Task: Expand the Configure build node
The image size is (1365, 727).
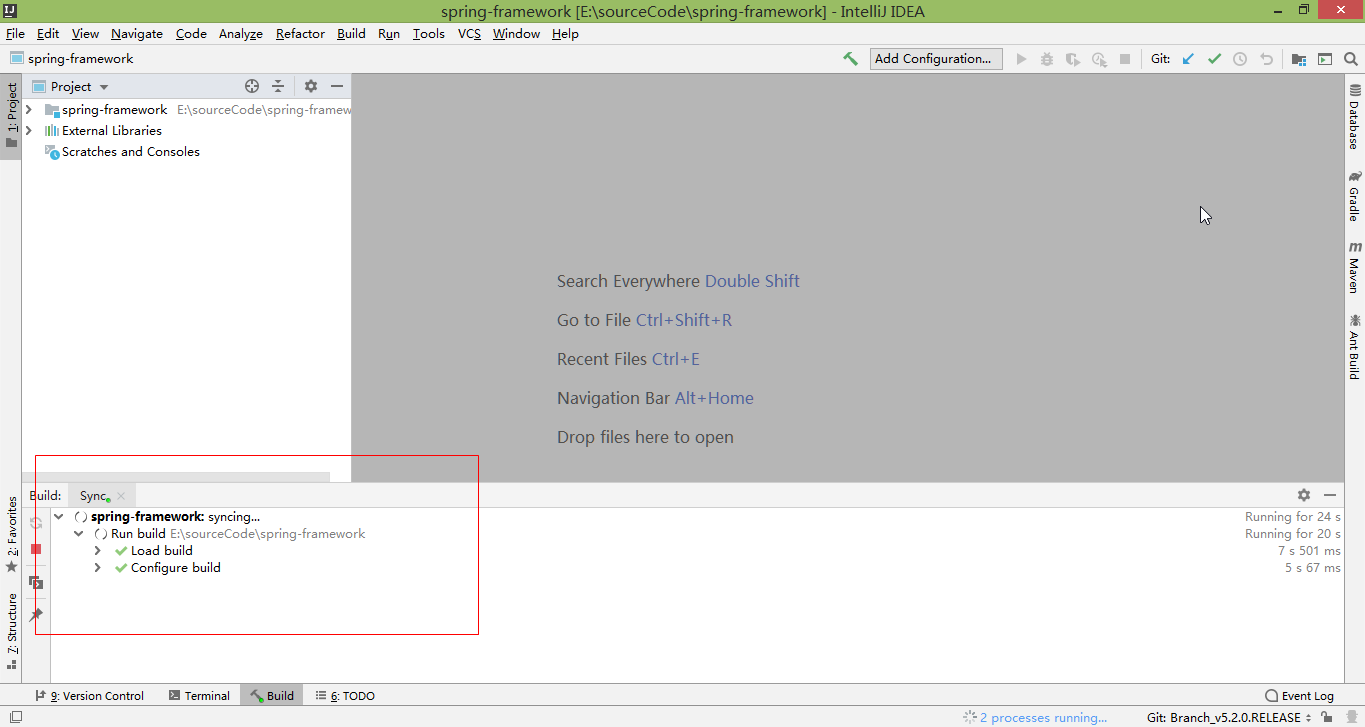Action: tap(97, 567)
